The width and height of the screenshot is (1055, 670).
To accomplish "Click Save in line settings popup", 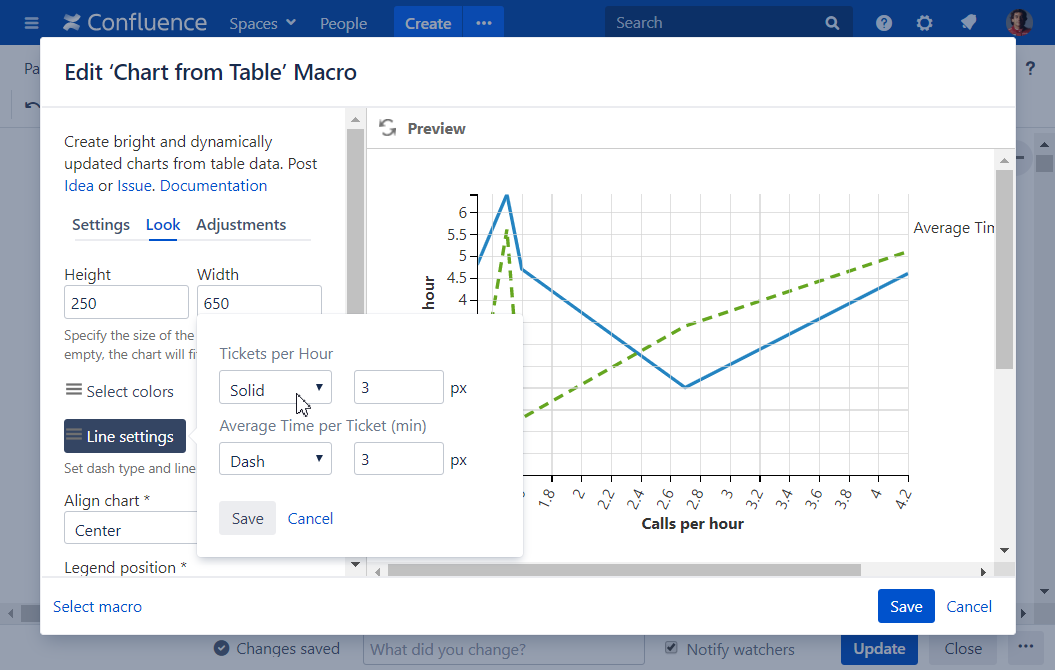I will tap(247, 518).
